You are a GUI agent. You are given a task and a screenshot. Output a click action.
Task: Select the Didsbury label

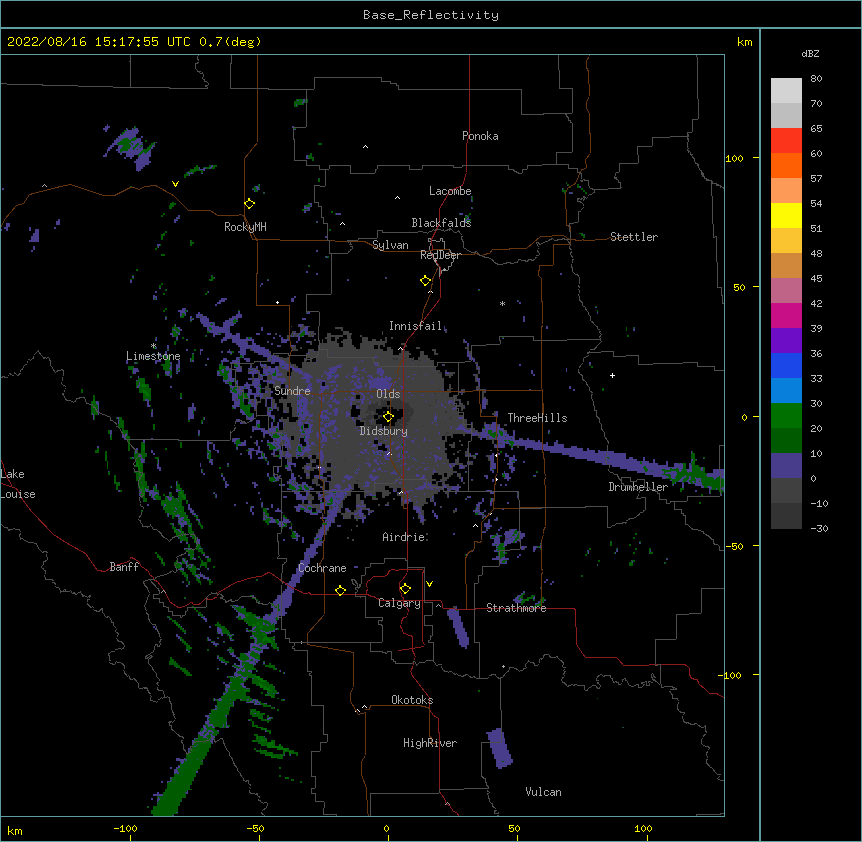[384, 431]
